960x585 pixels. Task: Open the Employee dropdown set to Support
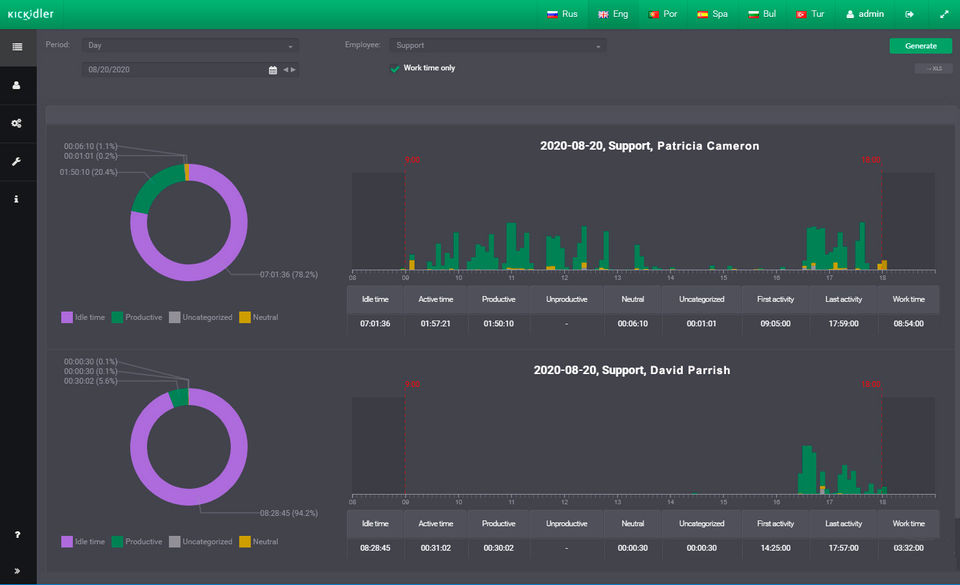[498, 45]
